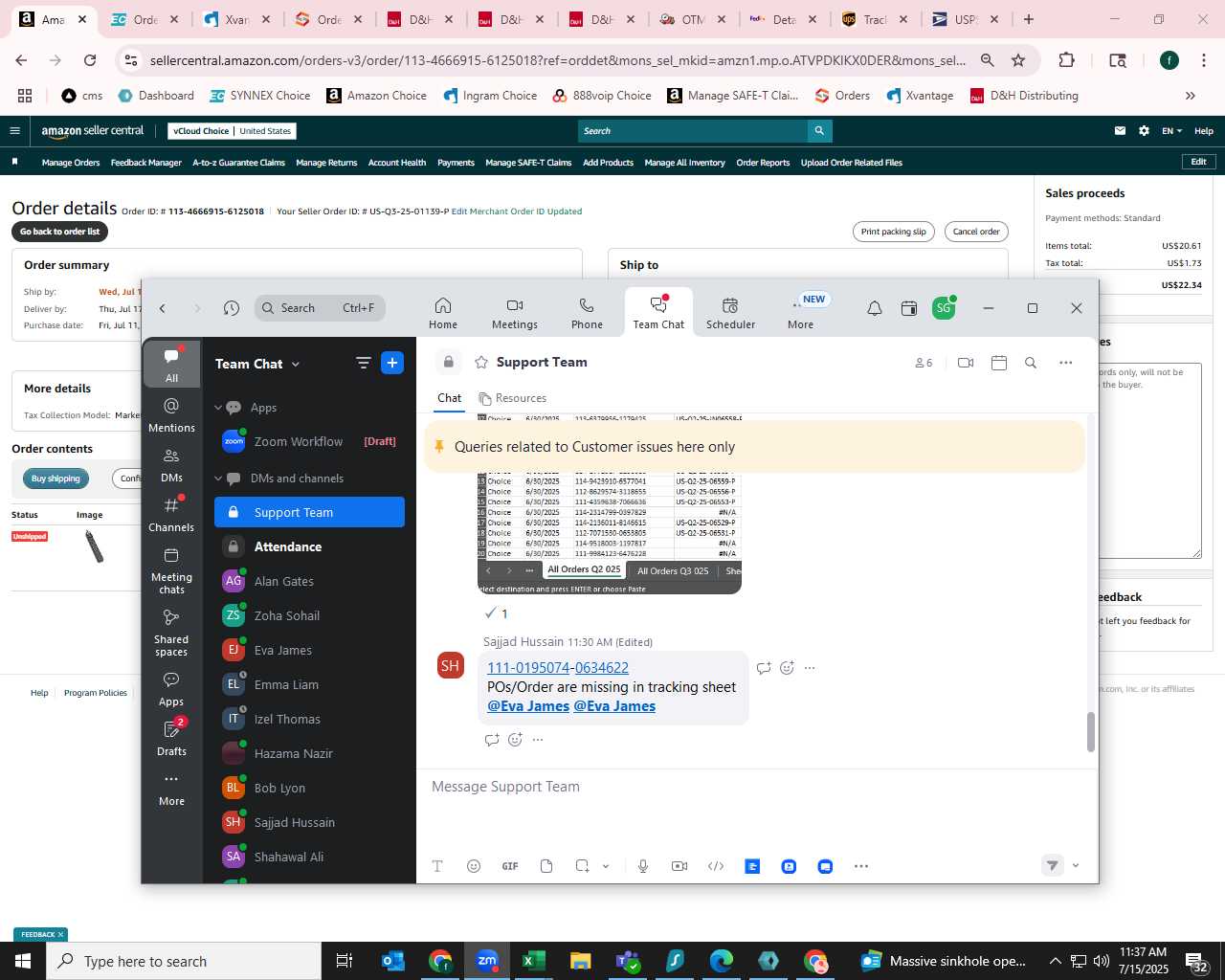Go back using the Zoom back arrow
The width and height of the screenshot is (1225, 980).
pyautogui.click(x=163, y=308)
